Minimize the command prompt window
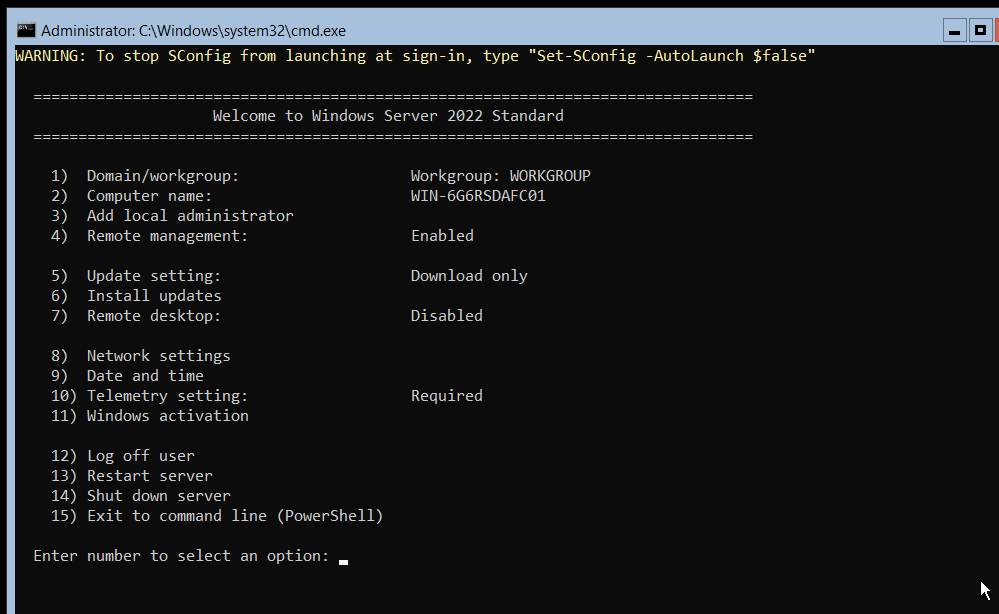Image resolution: width=999 pixels, height=614 pixels. (954, 30)
